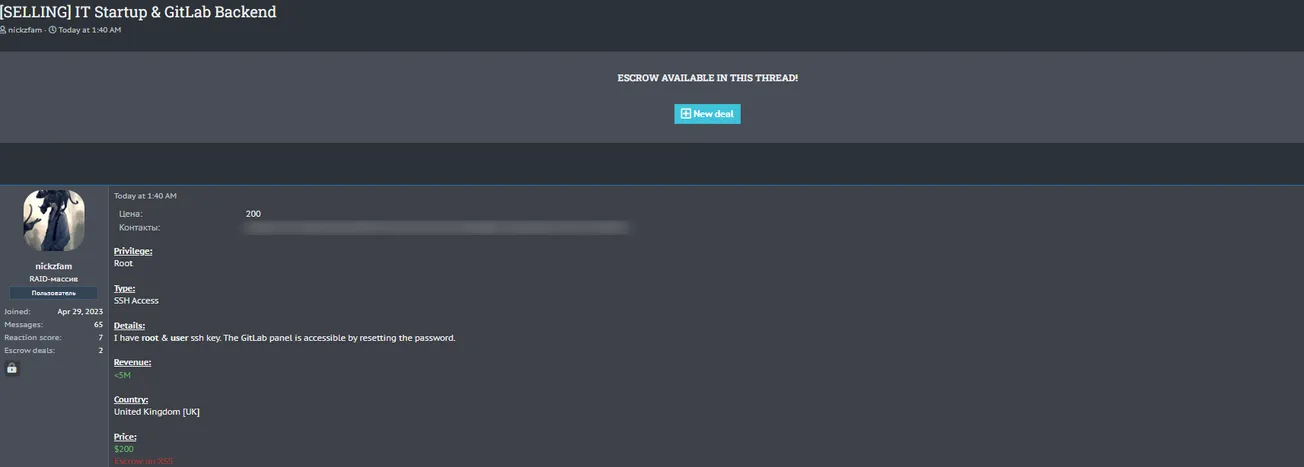Open nickzfam profile from the sidebar username
1304x467 pixels.
click(54, 266)
